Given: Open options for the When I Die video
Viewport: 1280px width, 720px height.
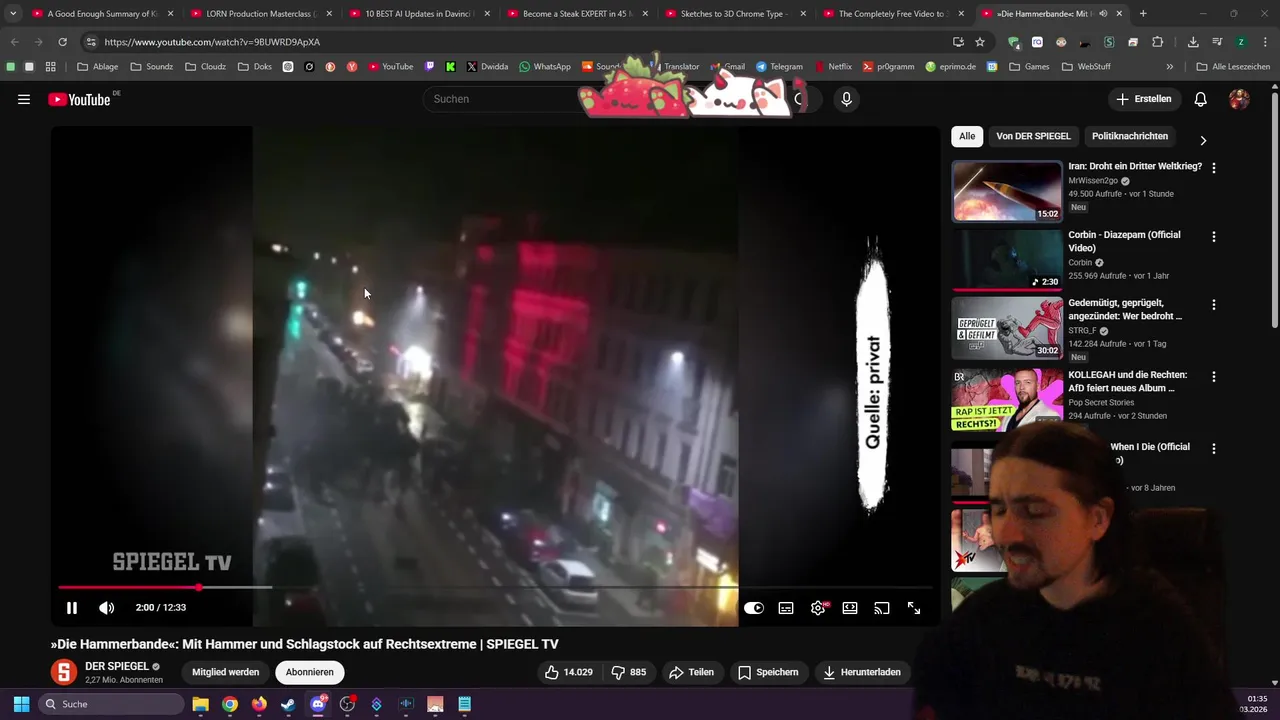Looking at the screenshot, I should pyautogui.click(x=1214, y=449).
